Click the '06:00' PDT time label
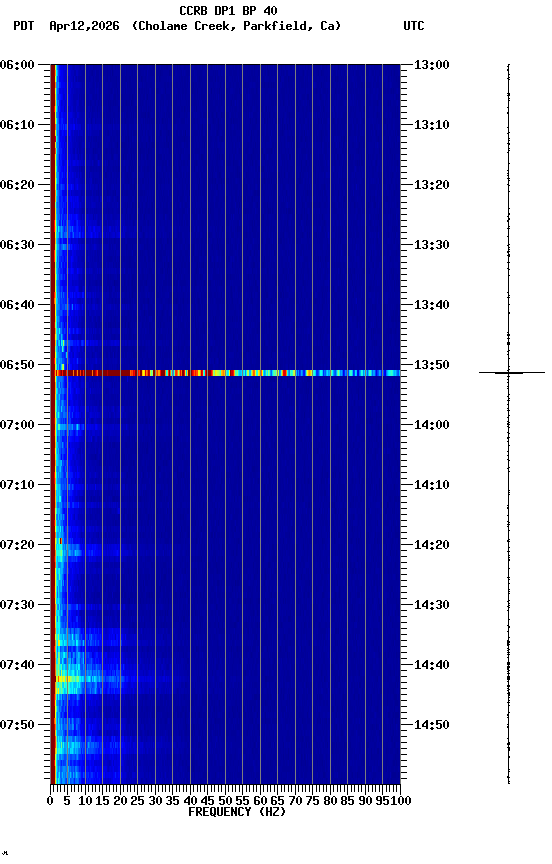The height and width of the screenshot is (864, 552). point(17,64)
